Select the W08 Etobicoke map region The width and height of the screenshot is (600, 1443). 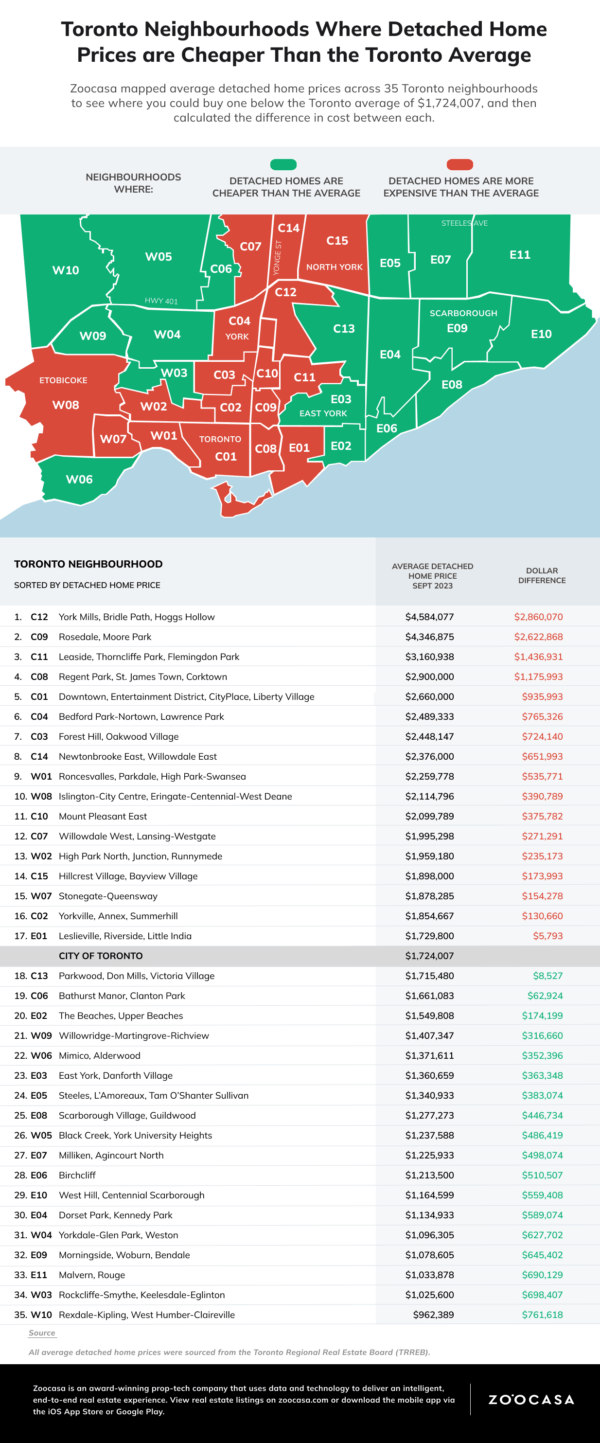pyautogui.click(x=66, y=404)
